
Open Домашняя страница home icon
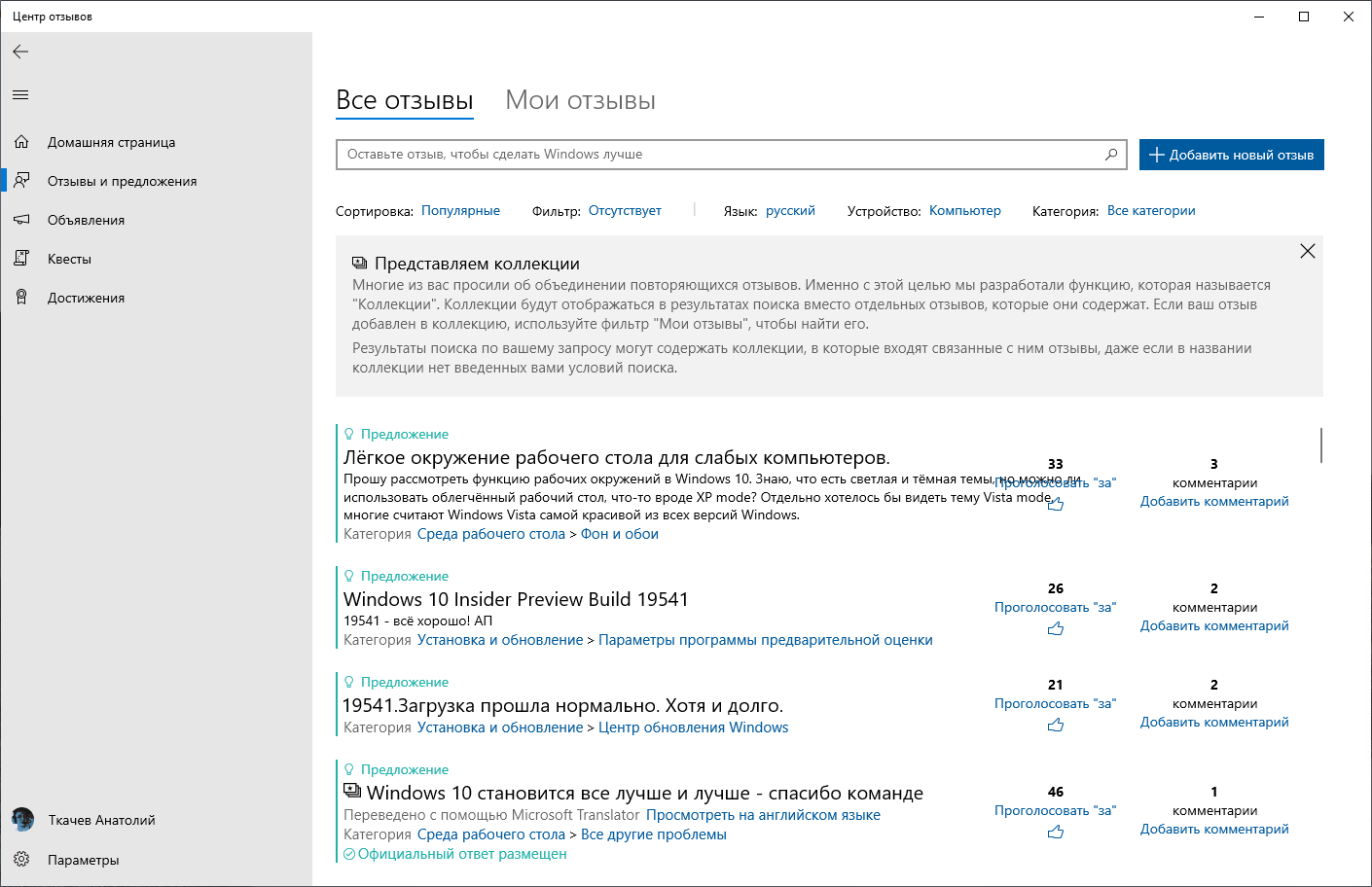click(21, 142)
